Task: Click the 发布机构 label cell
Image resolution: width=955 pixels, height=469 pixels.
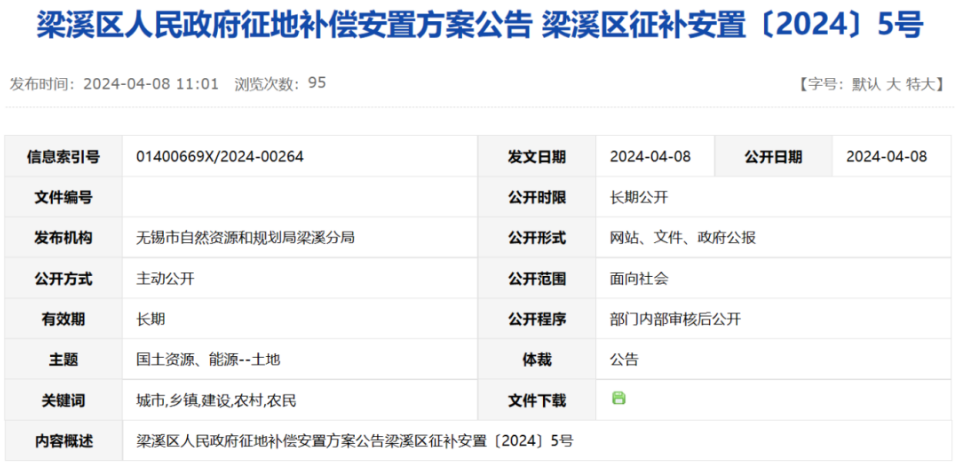Action: (x=63, y=238)
